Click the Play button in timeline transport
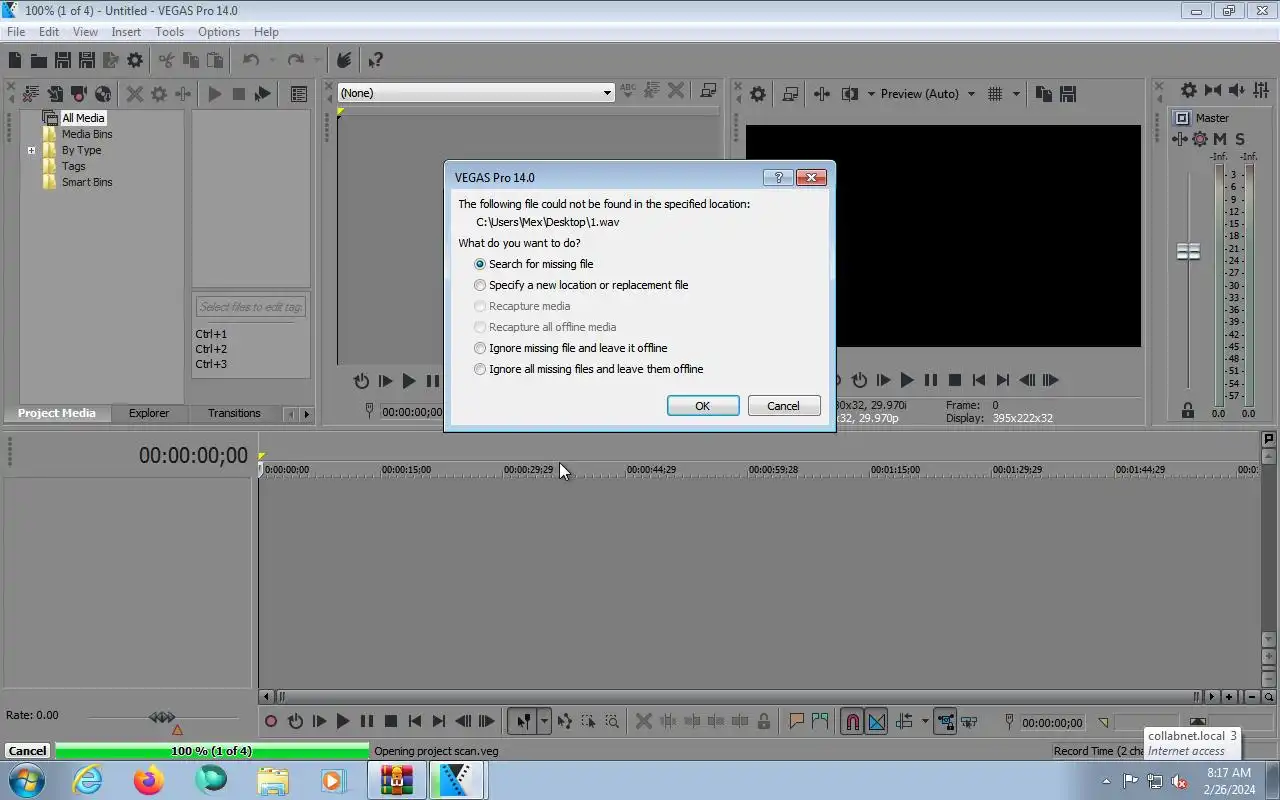1280x800 pixels. coord(343,721)
